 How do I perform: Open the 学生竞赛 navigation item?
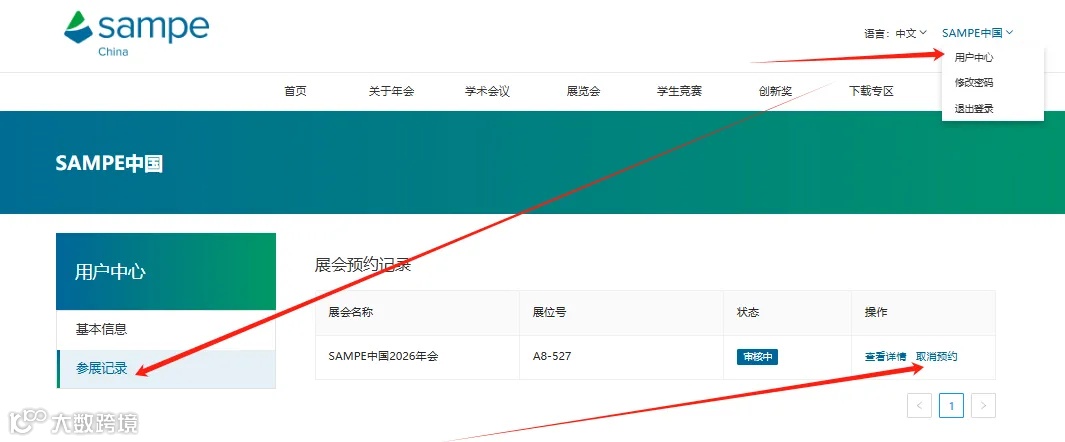[679, 91]
